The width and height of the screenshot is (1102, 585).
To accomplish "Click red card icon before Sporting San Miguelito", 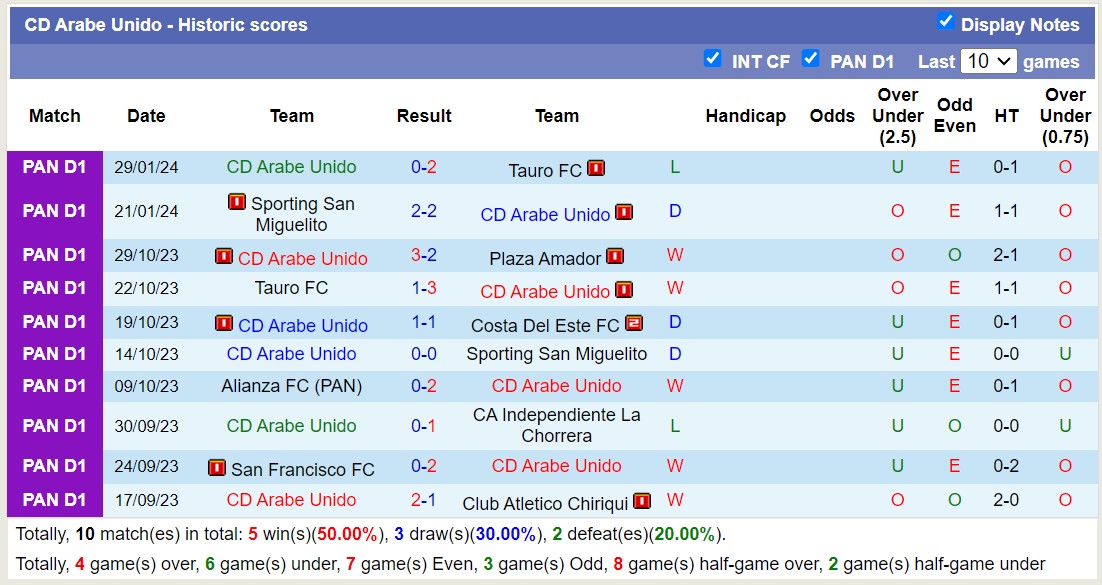I will click(x=237, y=202).
